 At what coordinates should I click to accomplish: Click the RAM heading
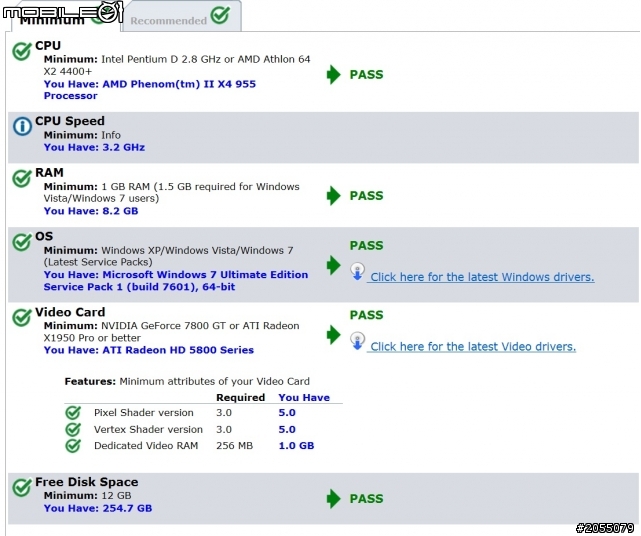[x=49, y=173]
